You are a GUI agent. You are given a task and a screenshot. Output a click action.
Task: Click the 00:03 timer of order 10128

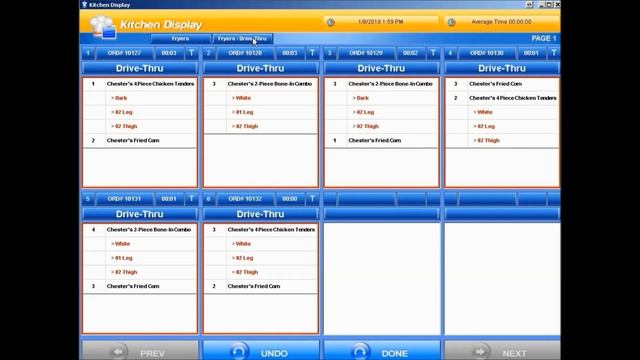[x=290, y=53]
